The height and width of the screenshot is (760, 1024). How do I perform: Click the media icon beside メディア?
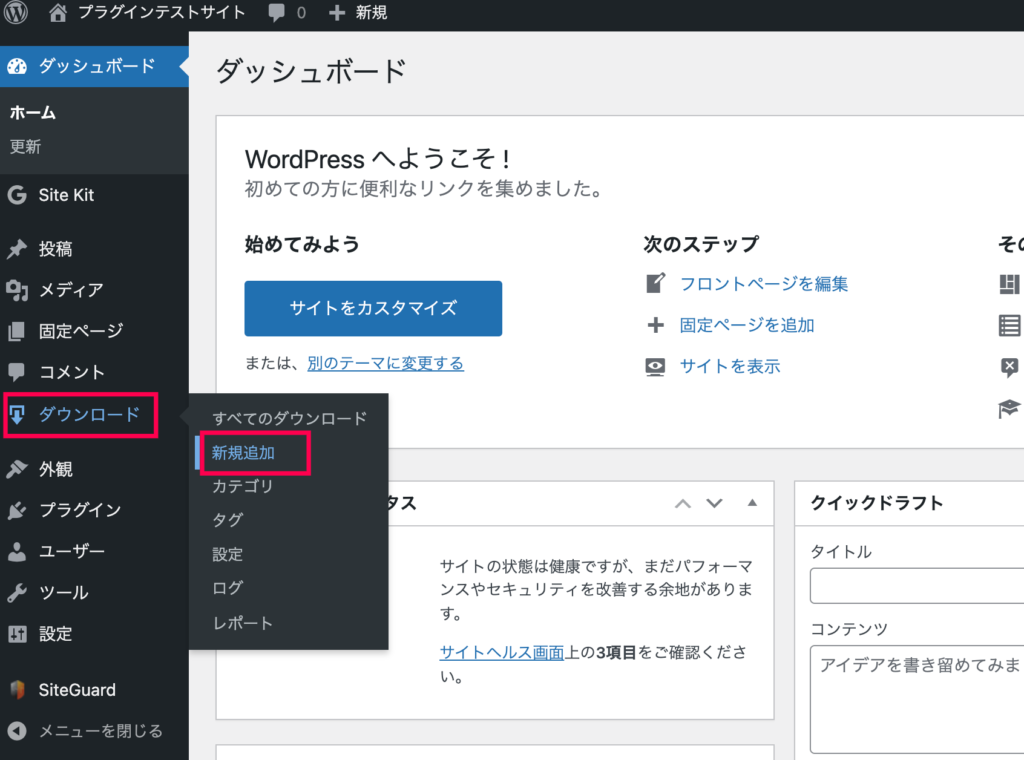(17, 290)
